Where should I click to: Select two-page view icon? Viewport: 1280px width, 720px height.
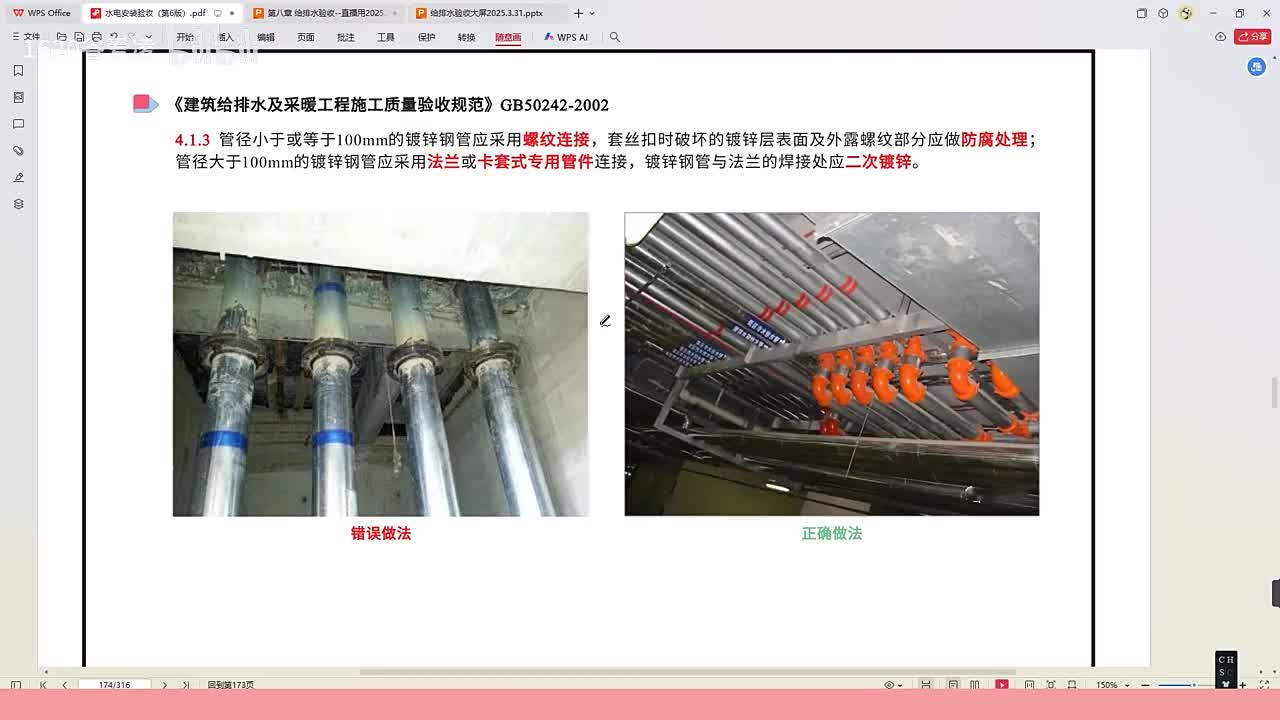[x=975, y=685]
